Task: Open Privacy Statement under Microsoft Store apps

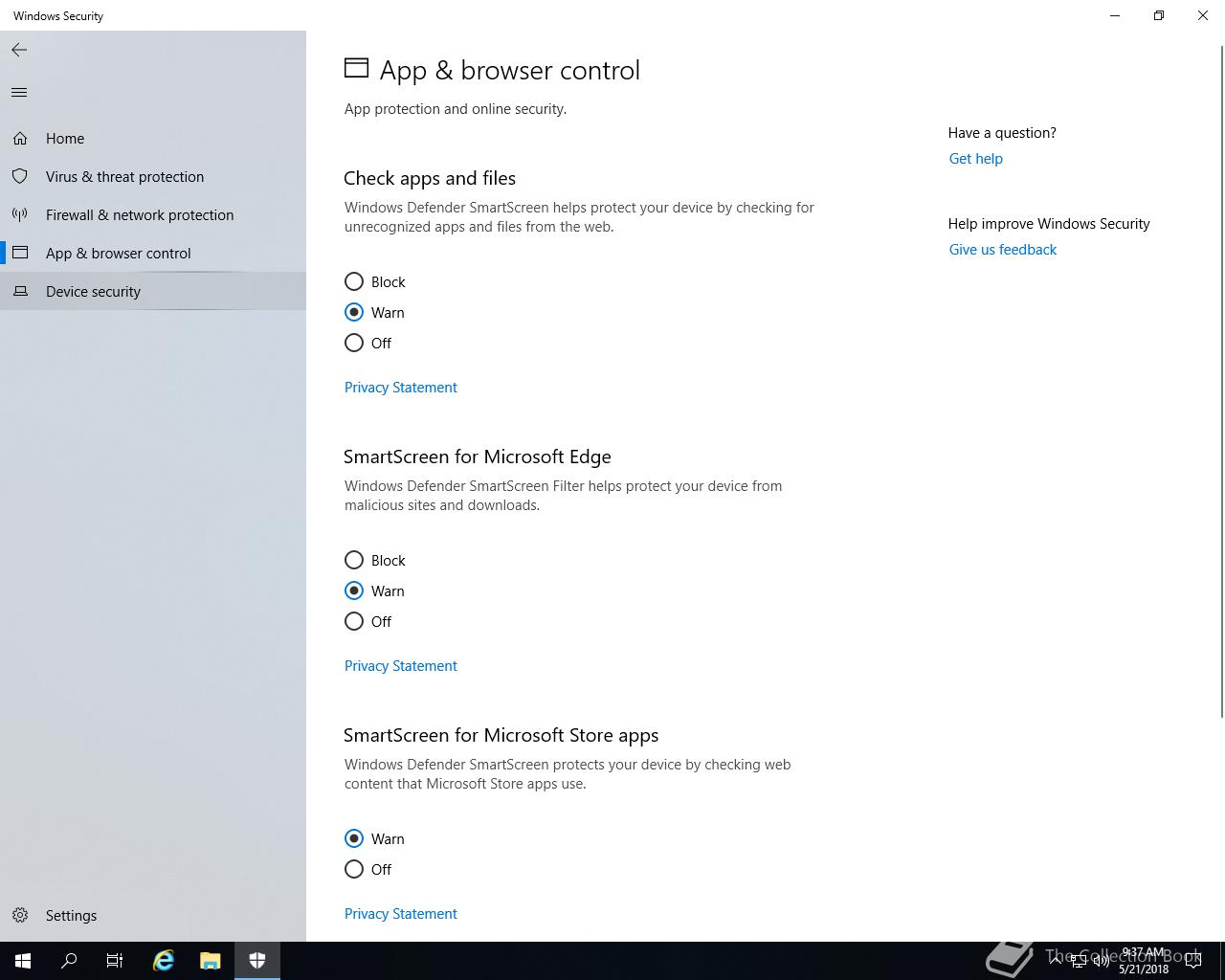Action: (400, 914)
